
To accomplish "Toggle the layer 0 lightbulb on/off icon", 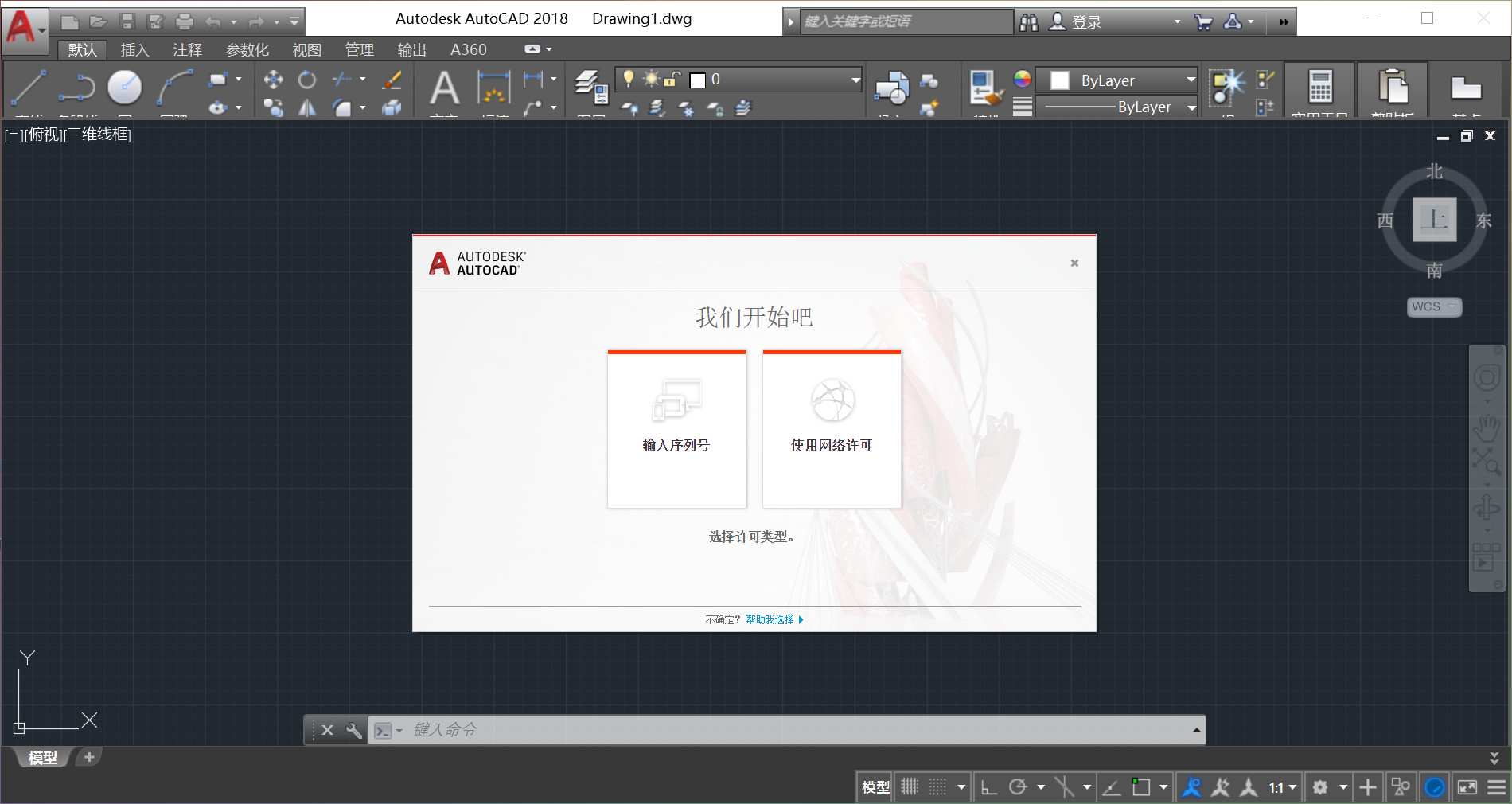I will tap(629, 78).
